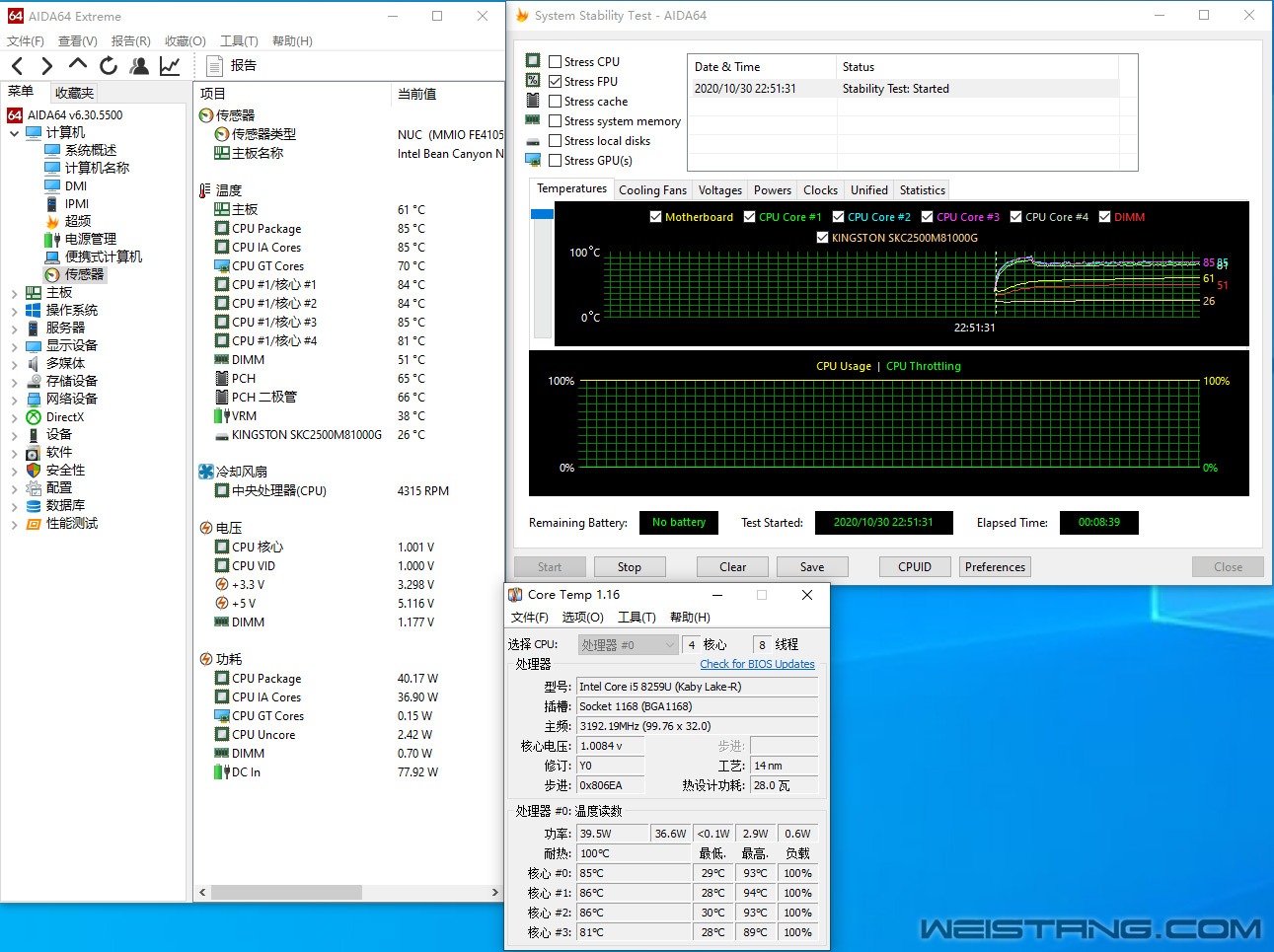
Task: Click the Stop button in stability test
Action: 629,567
